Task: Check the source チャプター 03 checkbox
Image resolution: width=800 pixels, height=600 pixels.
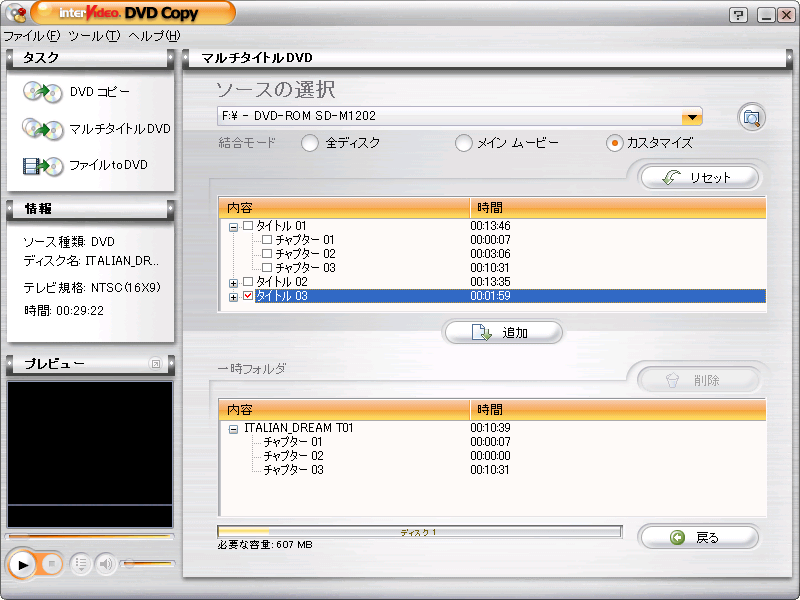Action: (x=267, y=267)
